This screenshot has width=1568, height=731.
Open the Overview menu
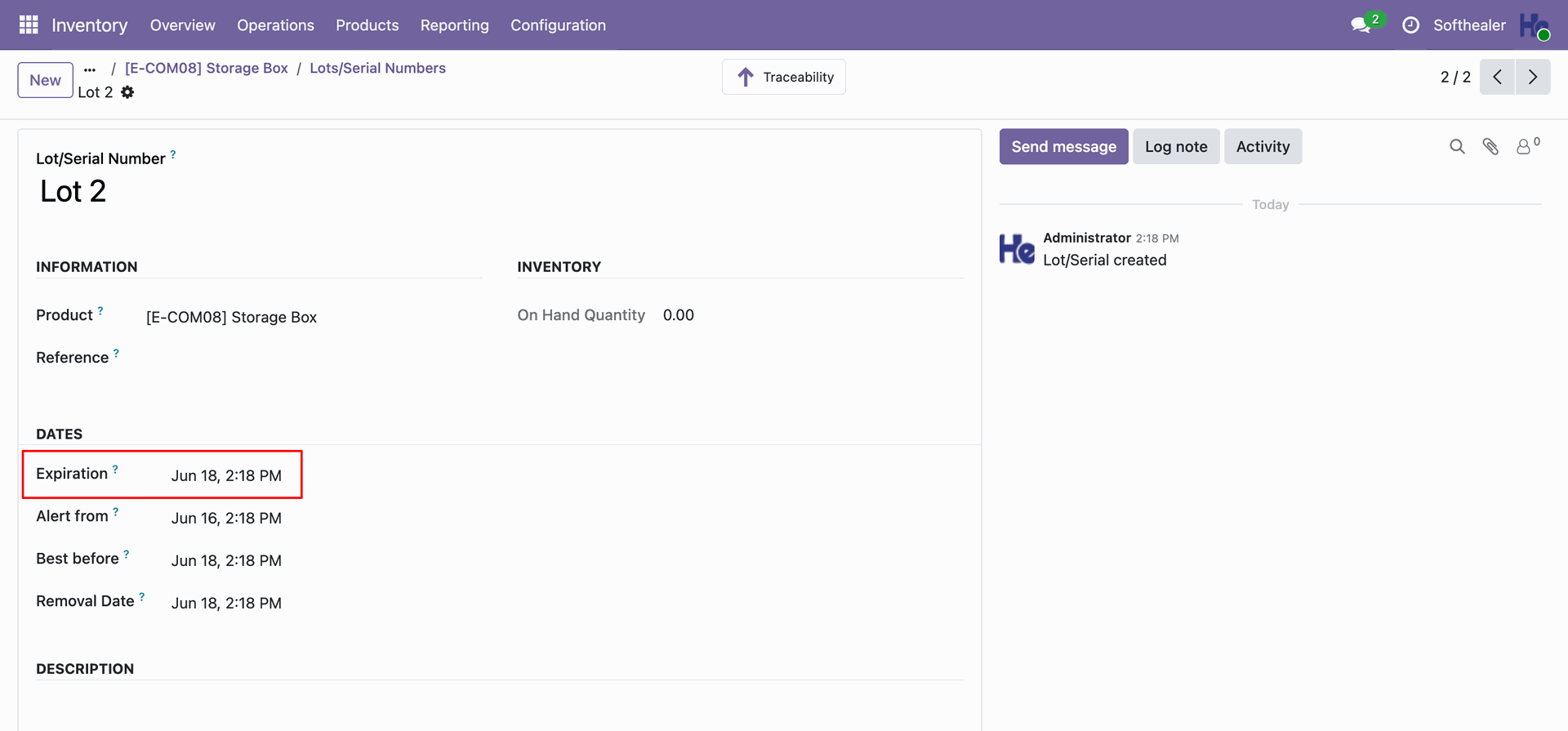click(x=183, y=25)
